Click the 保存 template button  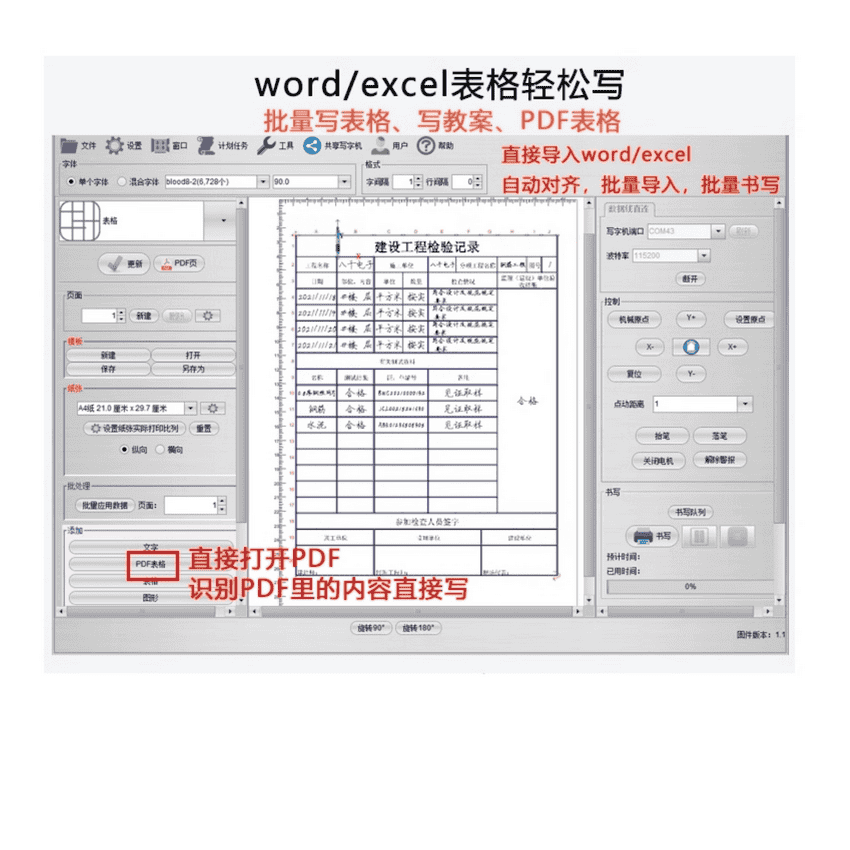pos(108,369)
